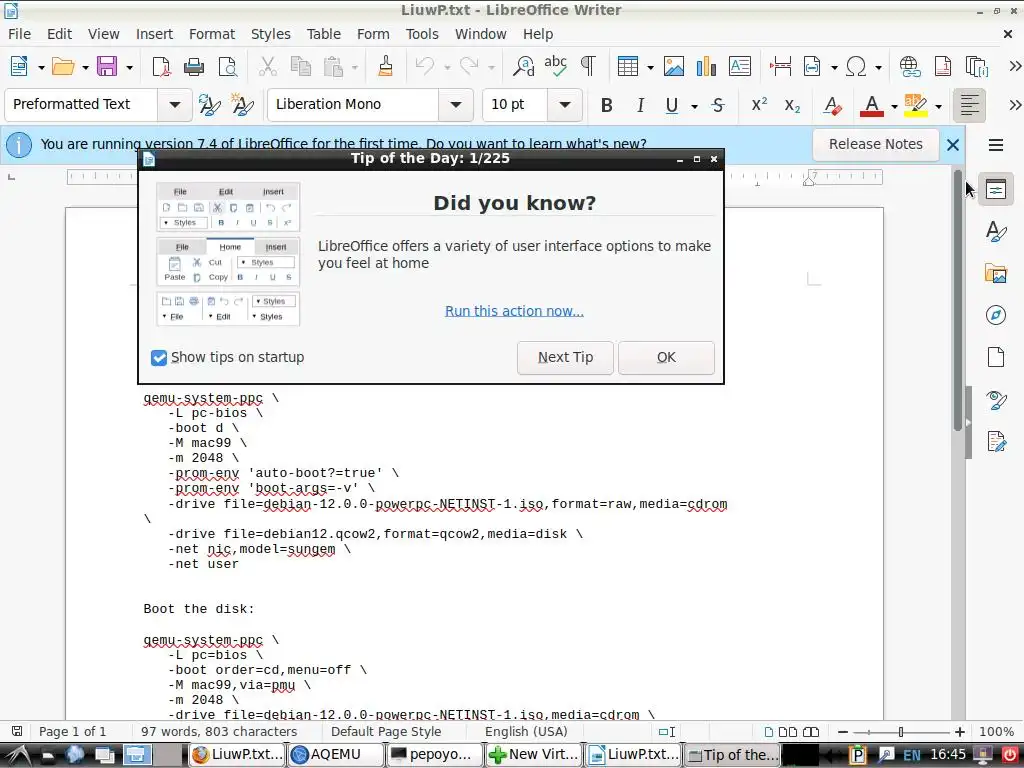1024x768 pixels.
Task: Click OK in Tip of the Day
Action: [x=666, y=357]
